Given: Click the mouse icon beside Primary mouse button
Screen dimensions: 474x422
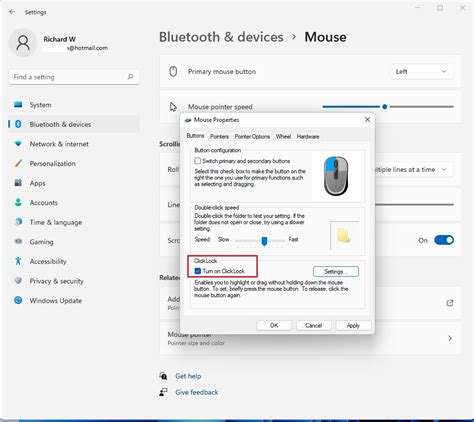Looking at the screenshot, I should 173,71.
